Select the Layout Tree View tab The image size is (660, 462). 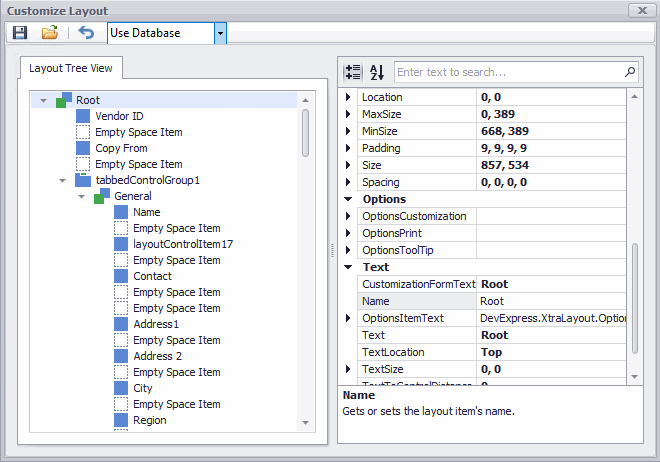(70, 69)
